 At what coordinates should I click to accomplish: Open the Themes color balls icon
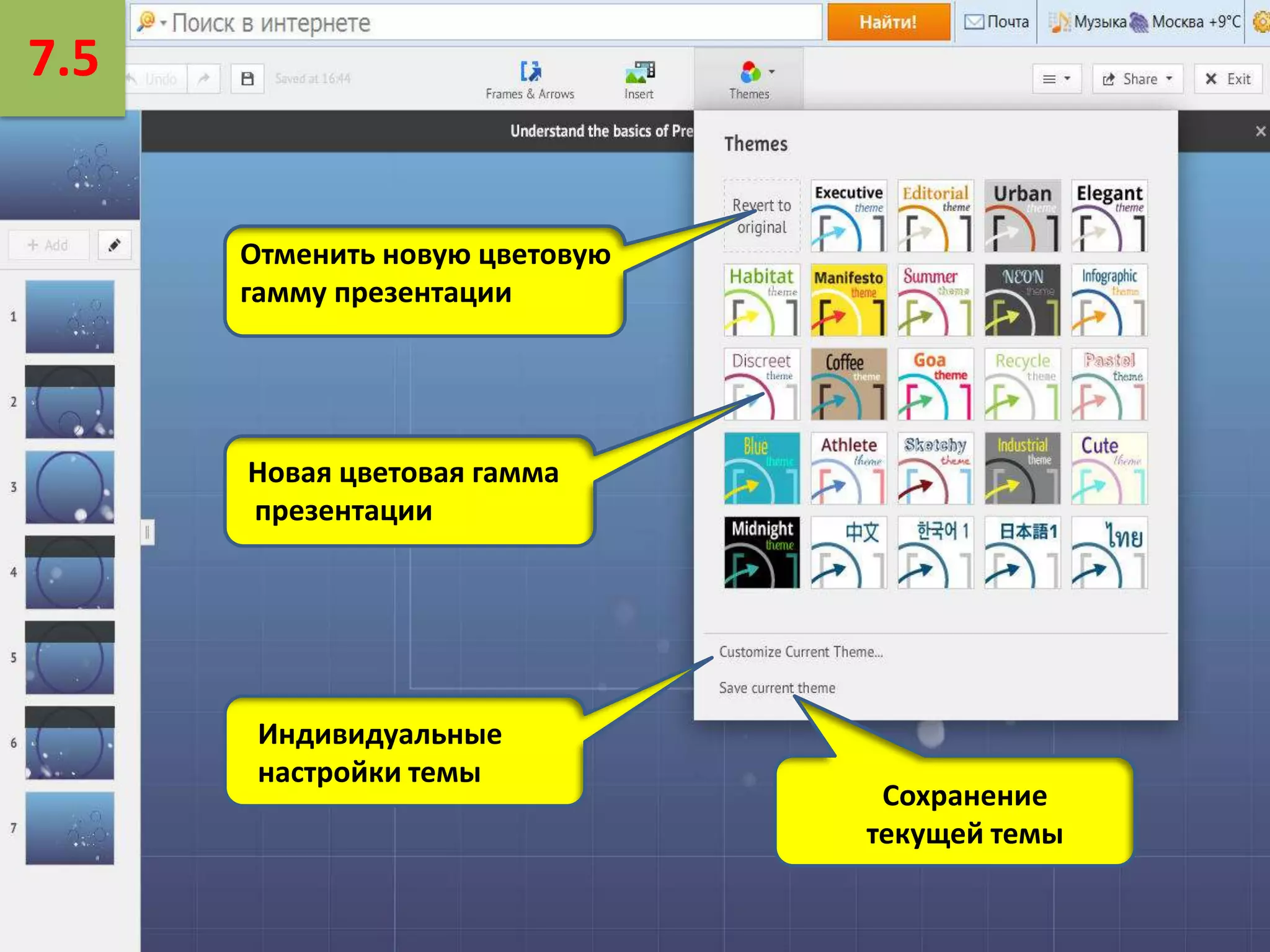pyautogui.click(x=750, y=72)
